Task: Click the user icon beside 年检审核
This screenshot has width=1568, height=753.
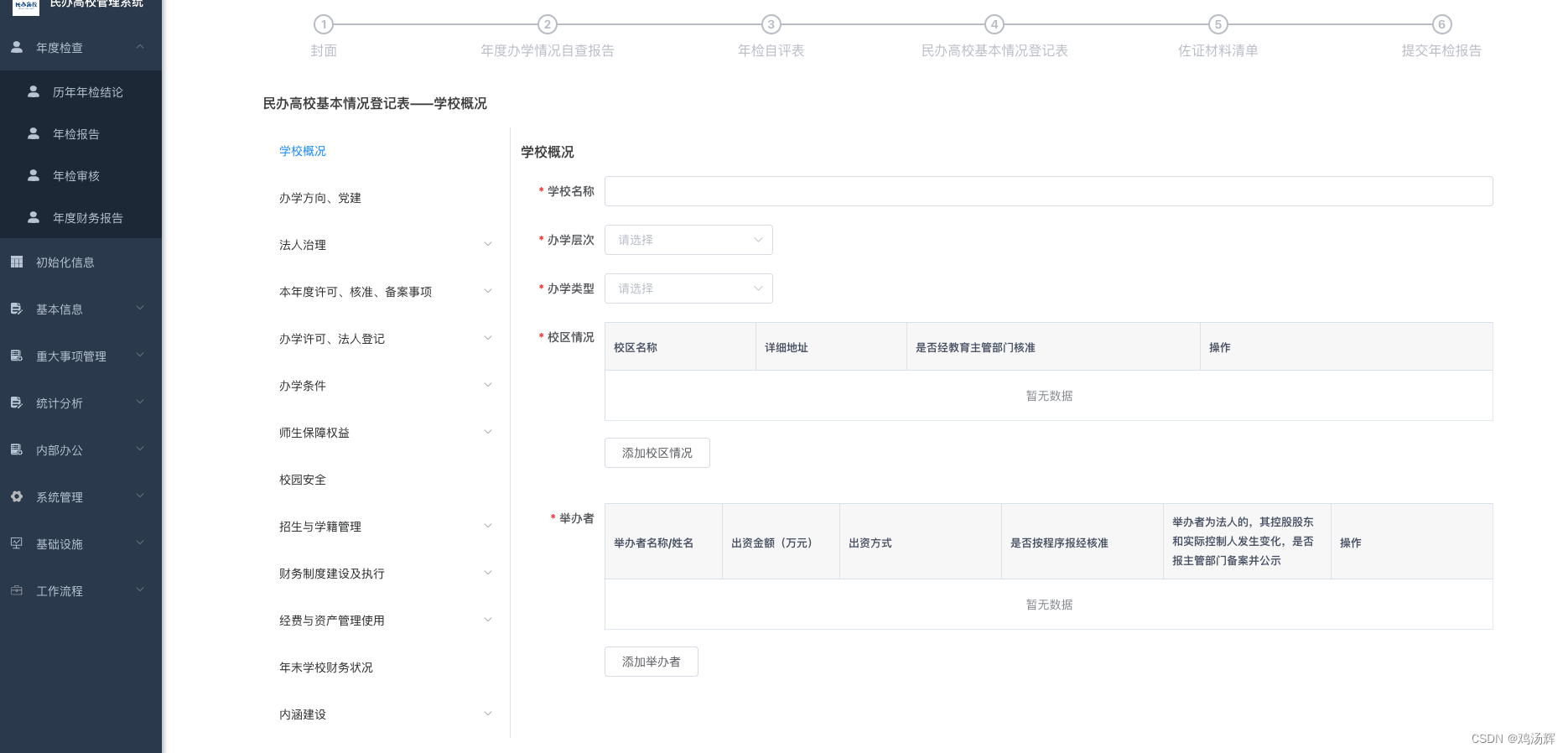Action: click(x=34, y=175)
